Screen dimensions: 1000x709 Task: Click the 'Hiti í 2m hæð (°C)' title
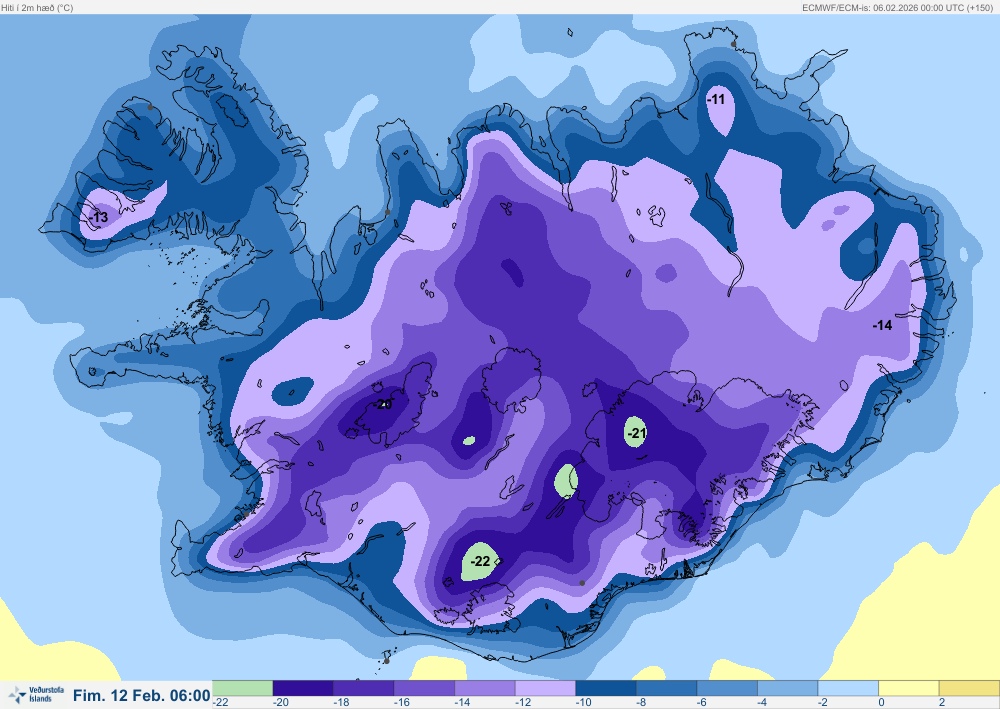pos(38,8)
